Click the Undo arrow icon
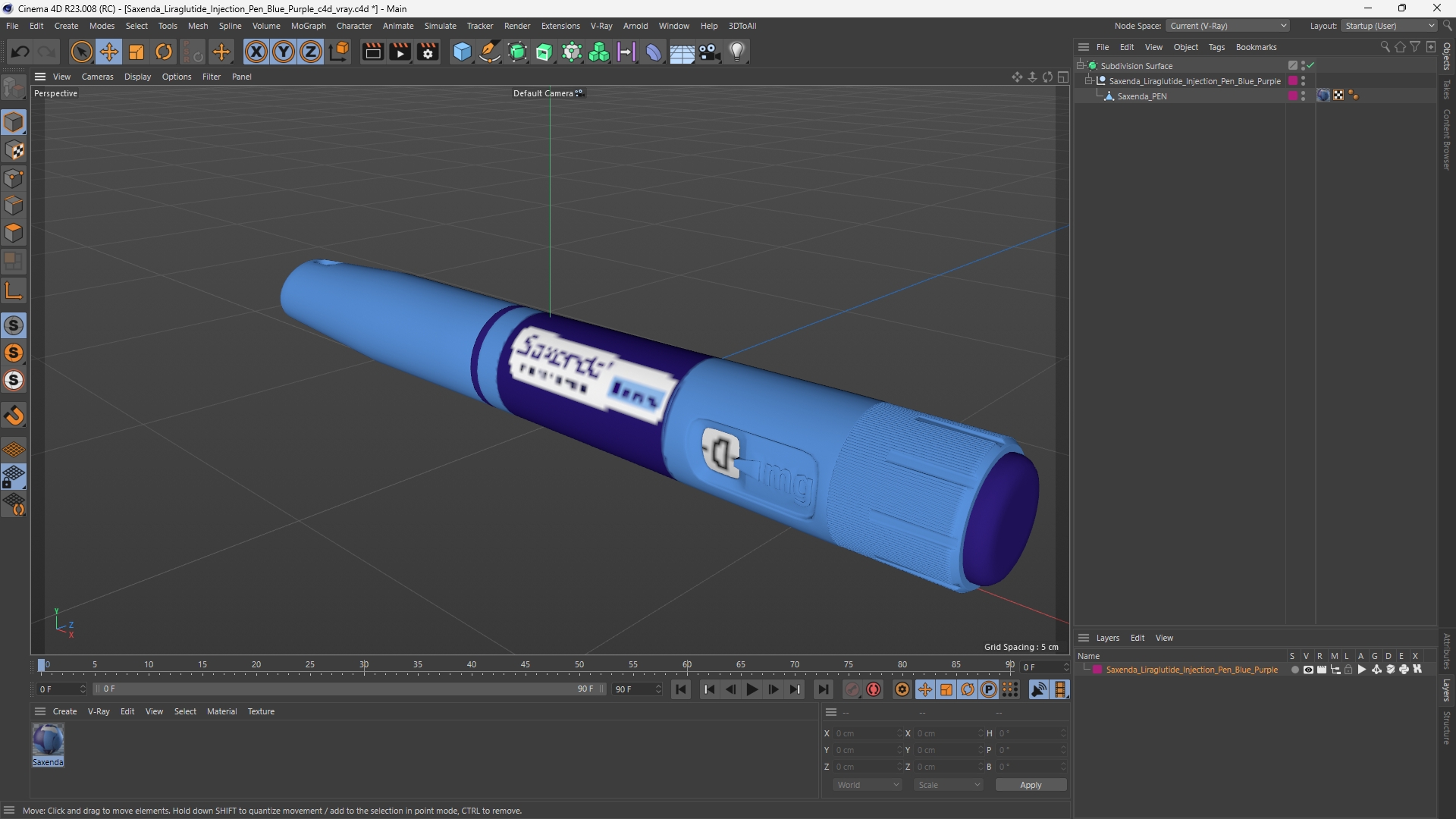1456x819 pixels. [20, 52]
